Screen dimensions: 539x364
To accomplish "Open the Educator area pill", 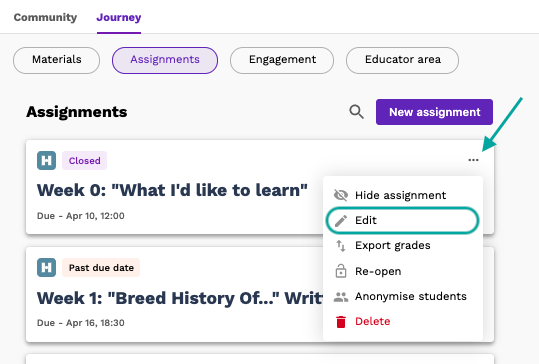I will [x=403, y=60].
